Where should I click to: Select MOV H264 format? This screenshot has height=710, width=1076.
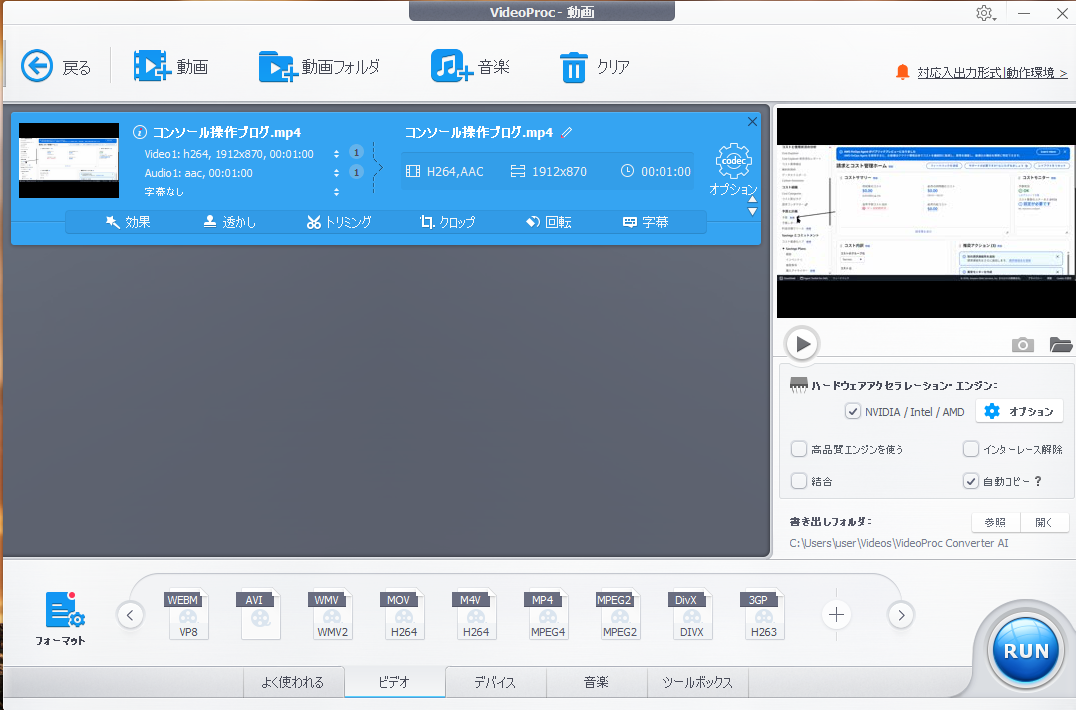[x=404, y=615]
